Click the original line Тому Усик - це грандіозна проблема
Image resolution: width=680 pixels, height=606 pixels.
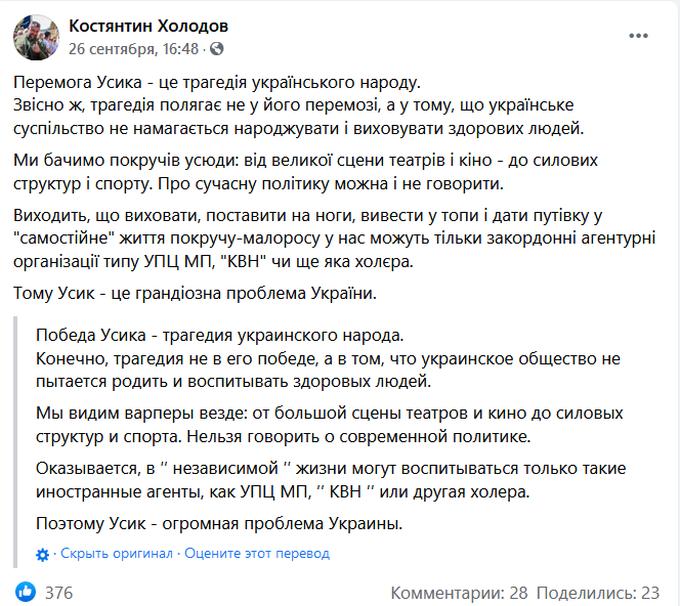click(195, 293)
